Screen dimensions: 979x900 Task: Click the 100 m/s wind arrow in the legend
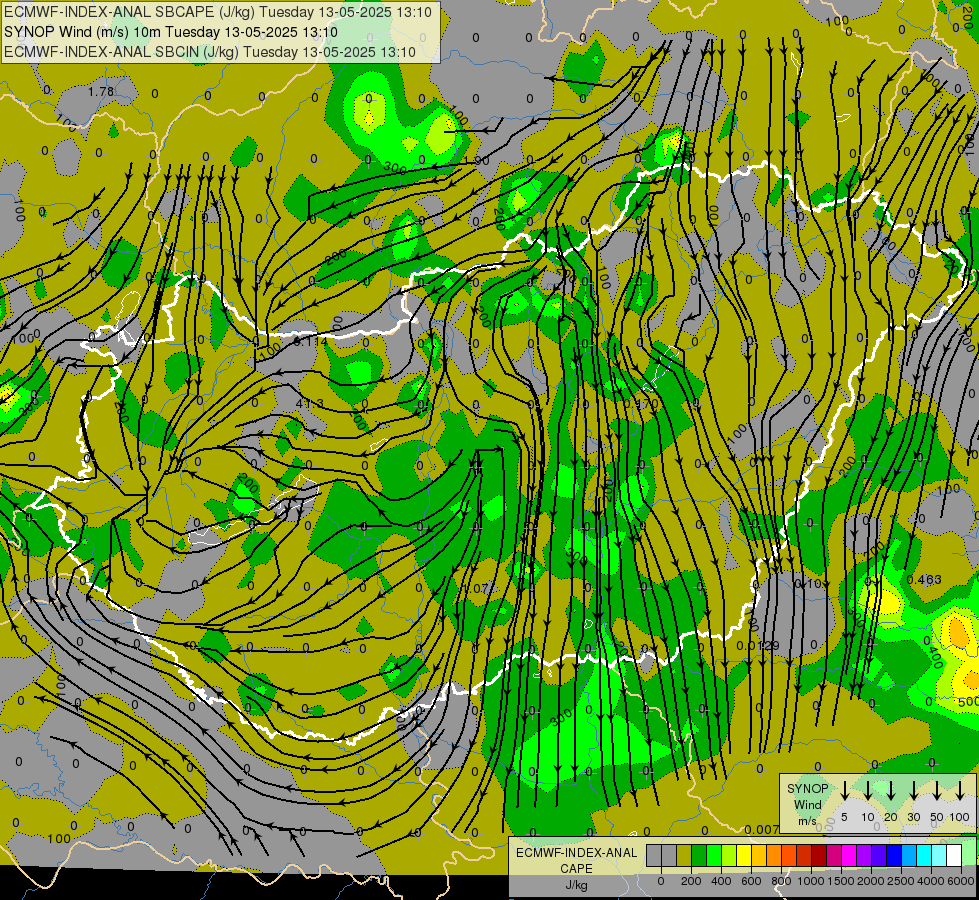click(x=960, y=791)
